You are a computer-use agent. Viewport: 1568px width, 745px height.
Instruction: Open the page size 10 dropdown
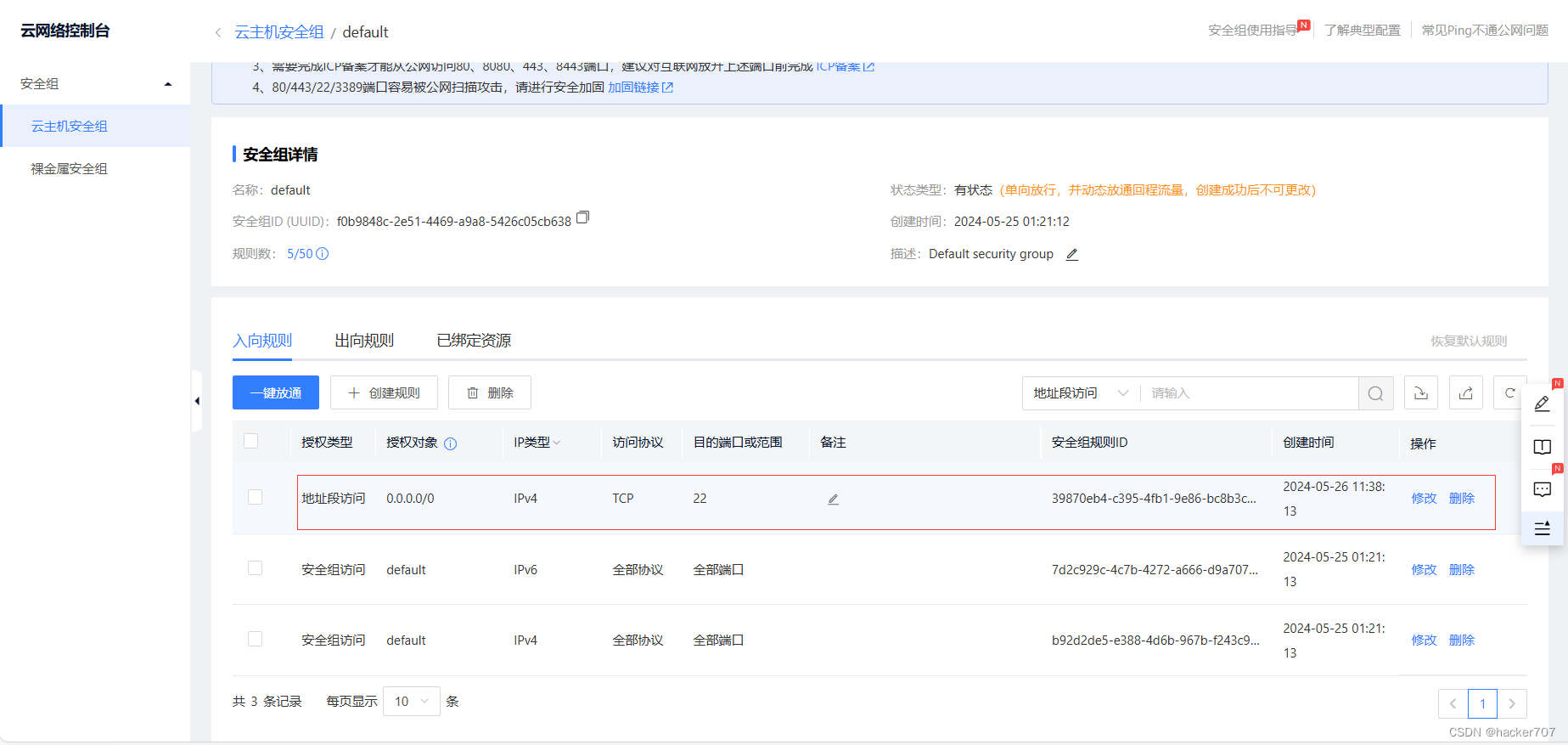pos(412,701)
